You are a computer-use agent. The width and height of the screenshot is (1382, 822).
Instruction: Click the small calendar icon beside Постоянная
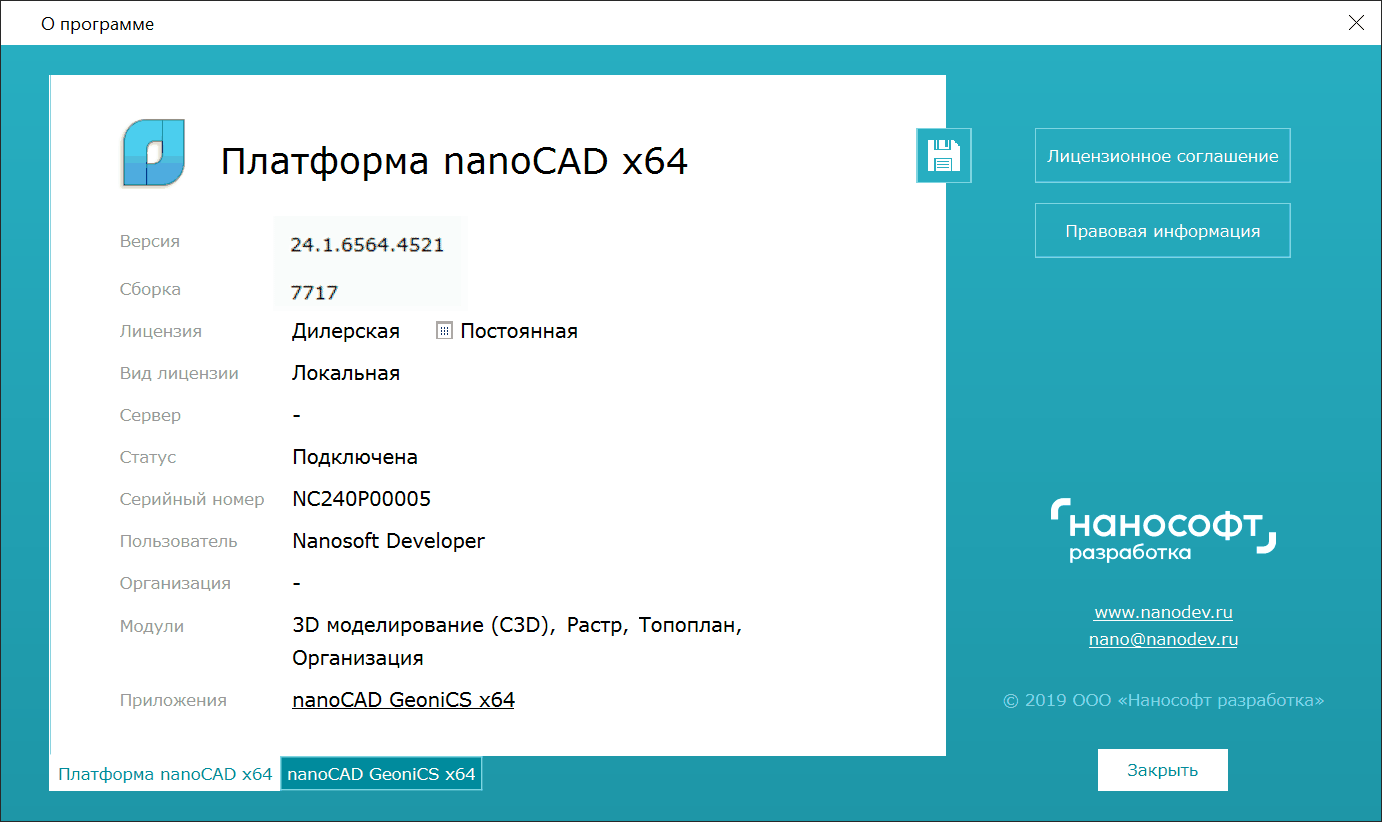pos(442,330)
